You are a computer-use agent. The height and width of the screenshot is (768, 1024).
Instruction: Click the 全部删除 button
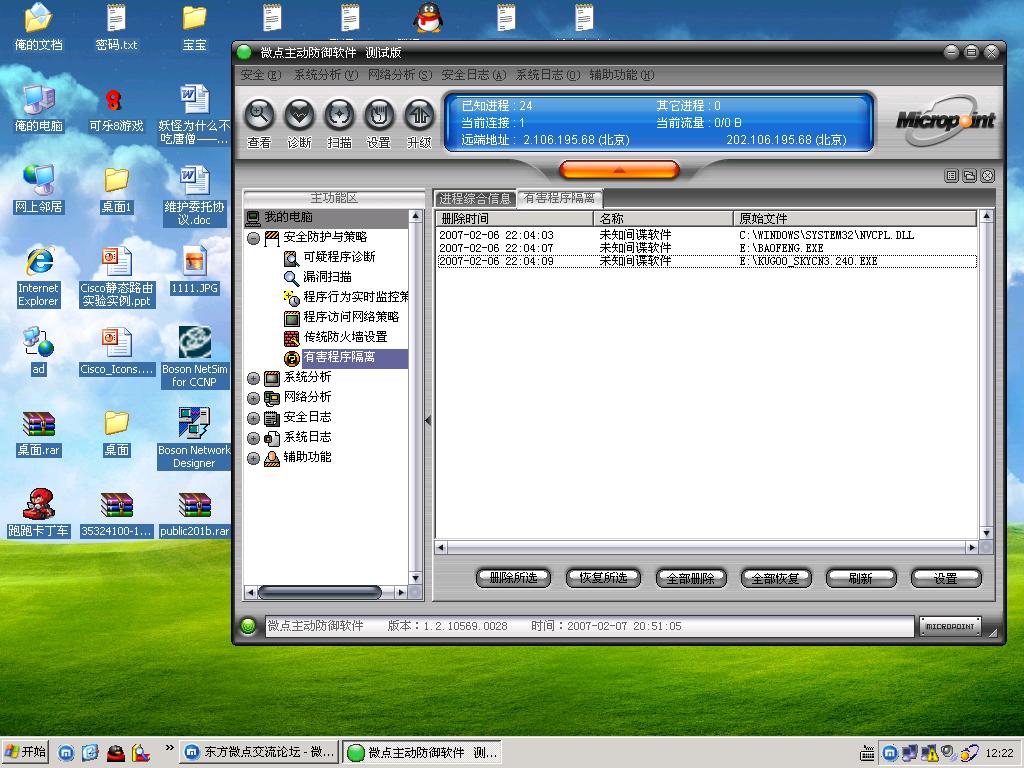[691, 578]
